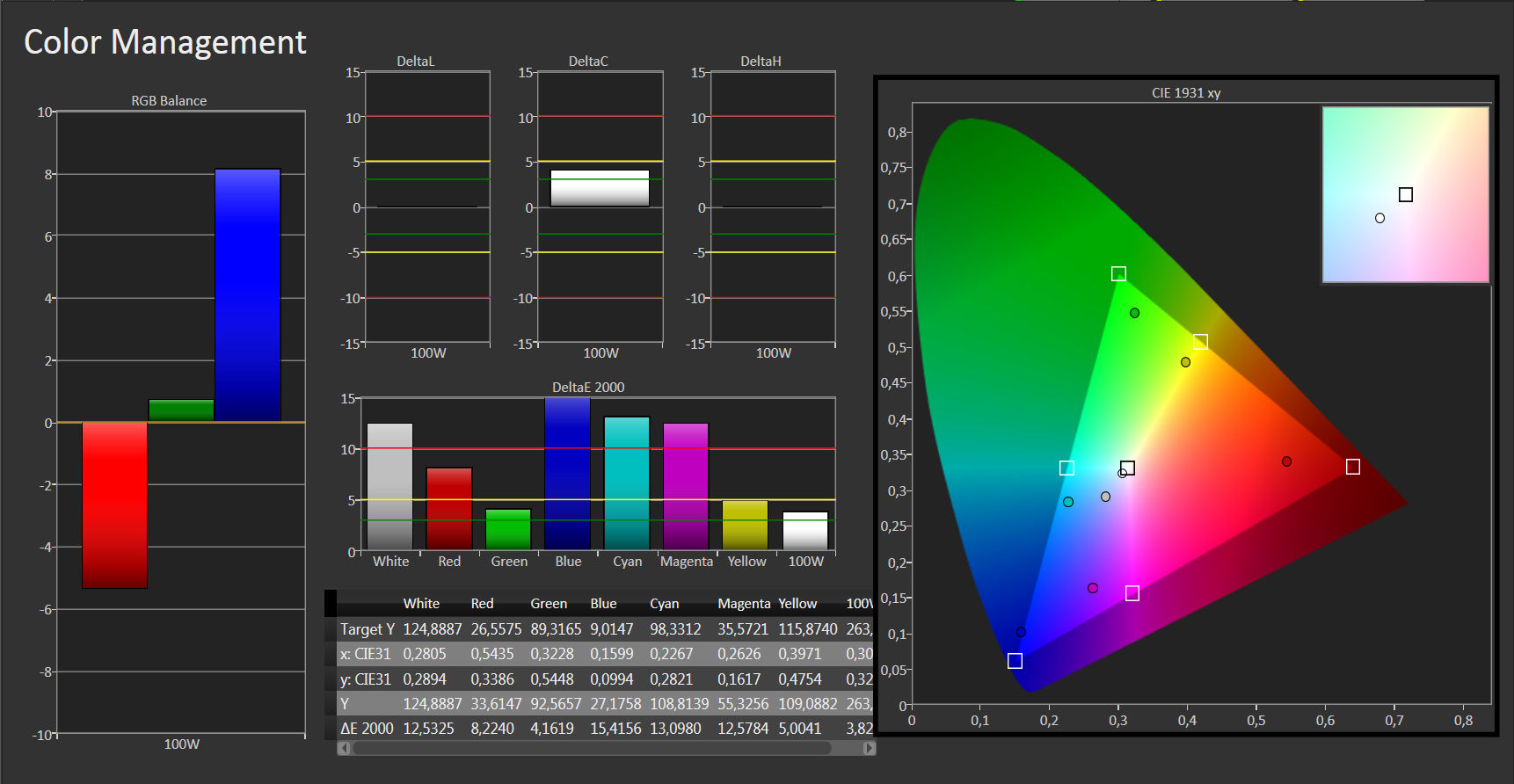Select the Yellow column header in the table
Image resolution: width=1514 pixels, height=784 pixels.
[797, 604]
